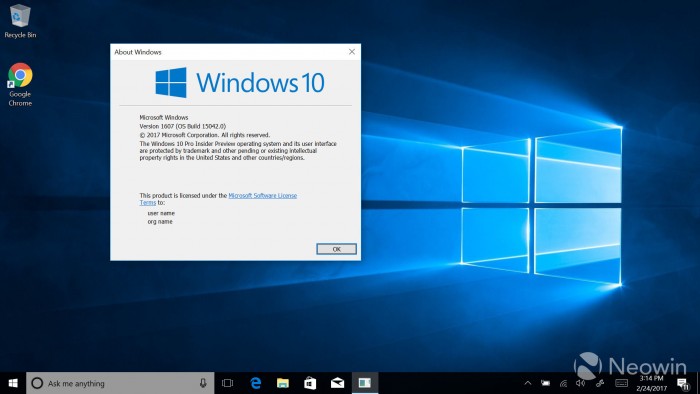Click the Show desktop sliver at taskbar end
Screen dimensions: 700x394
coord(698,383)
